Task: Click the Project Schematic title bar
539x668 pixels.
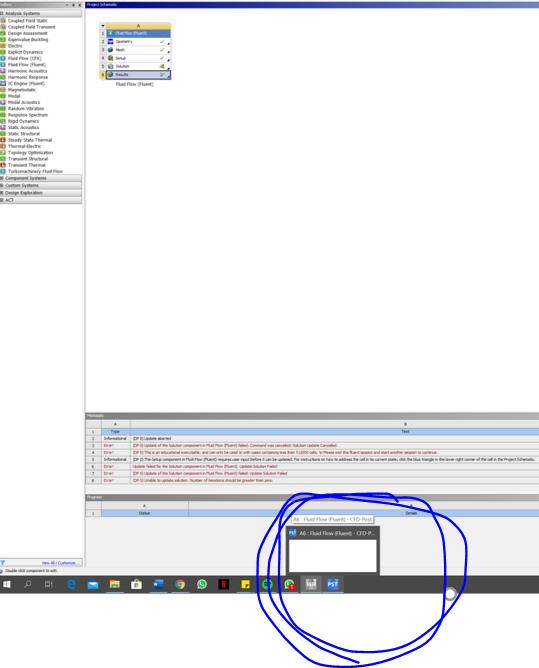Action: pos(312,5)
